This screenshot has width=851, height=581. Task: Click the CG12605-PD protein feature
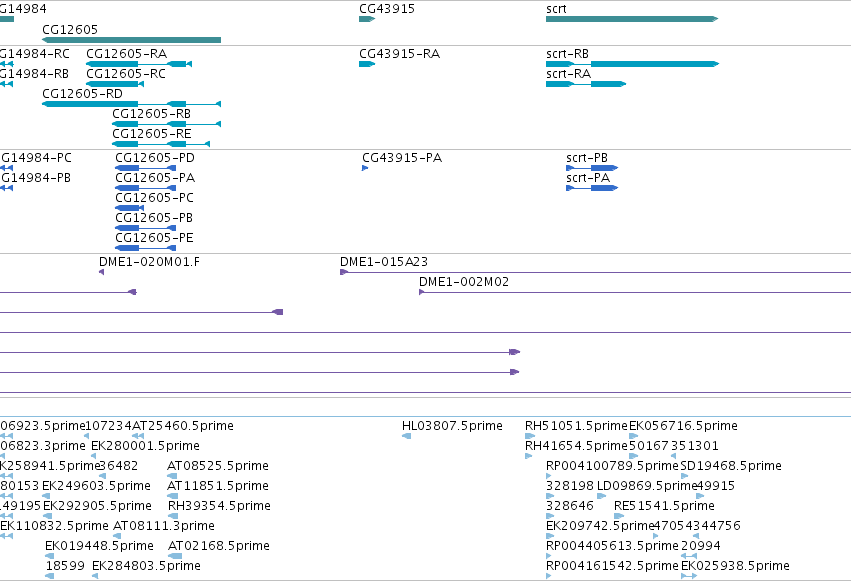(145, 168)
